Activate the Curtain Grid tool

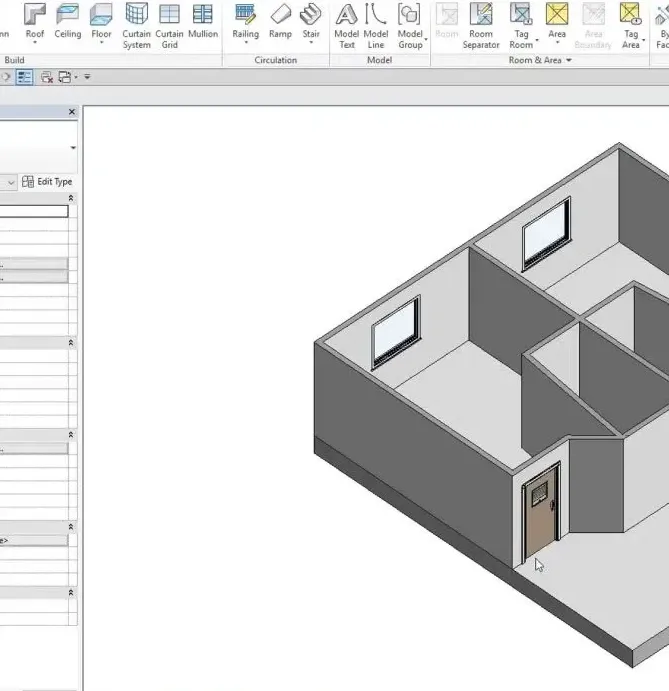point(169,21)
